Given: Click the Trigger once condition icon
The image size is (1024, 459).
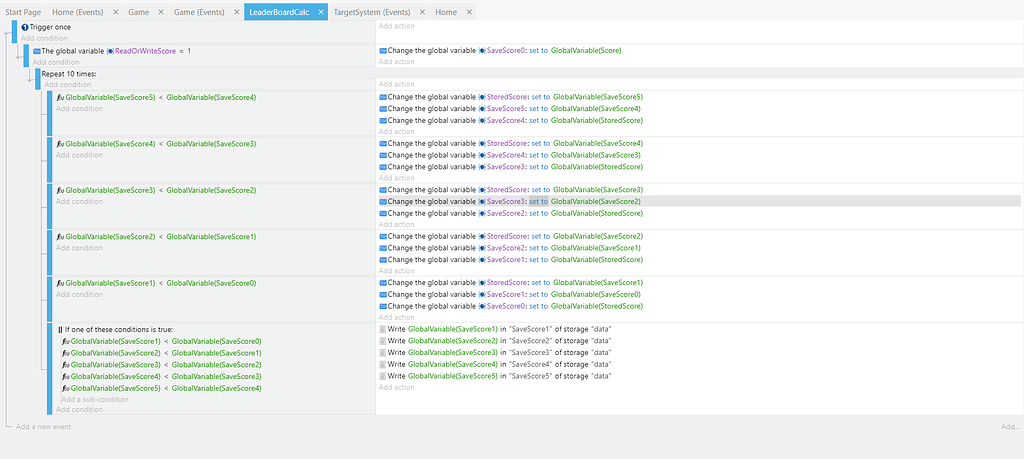Looking at the screenshot, I should click(x=25, y=27).
